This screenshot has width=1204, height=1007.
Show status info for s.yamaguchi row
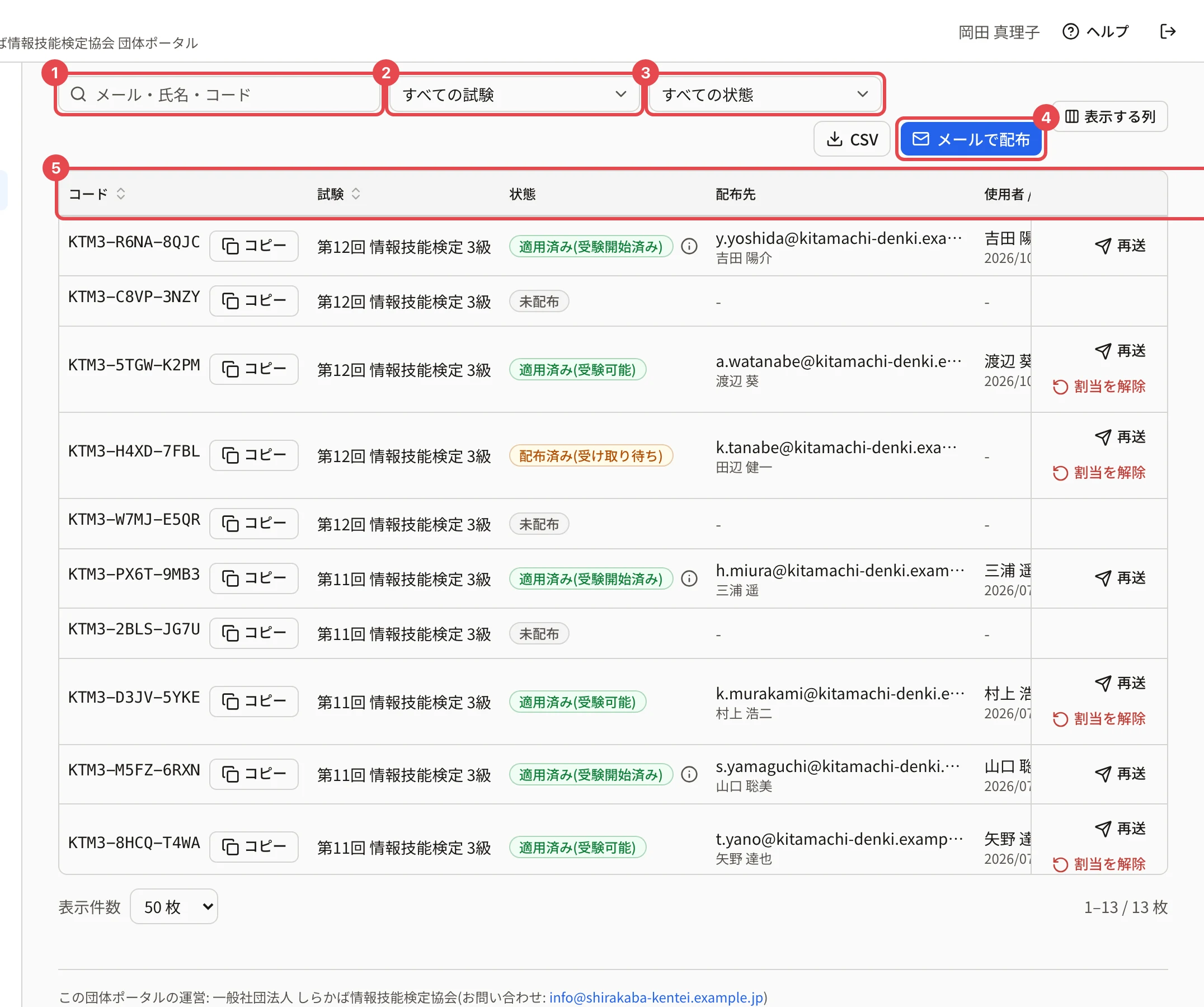pos(689,775)
